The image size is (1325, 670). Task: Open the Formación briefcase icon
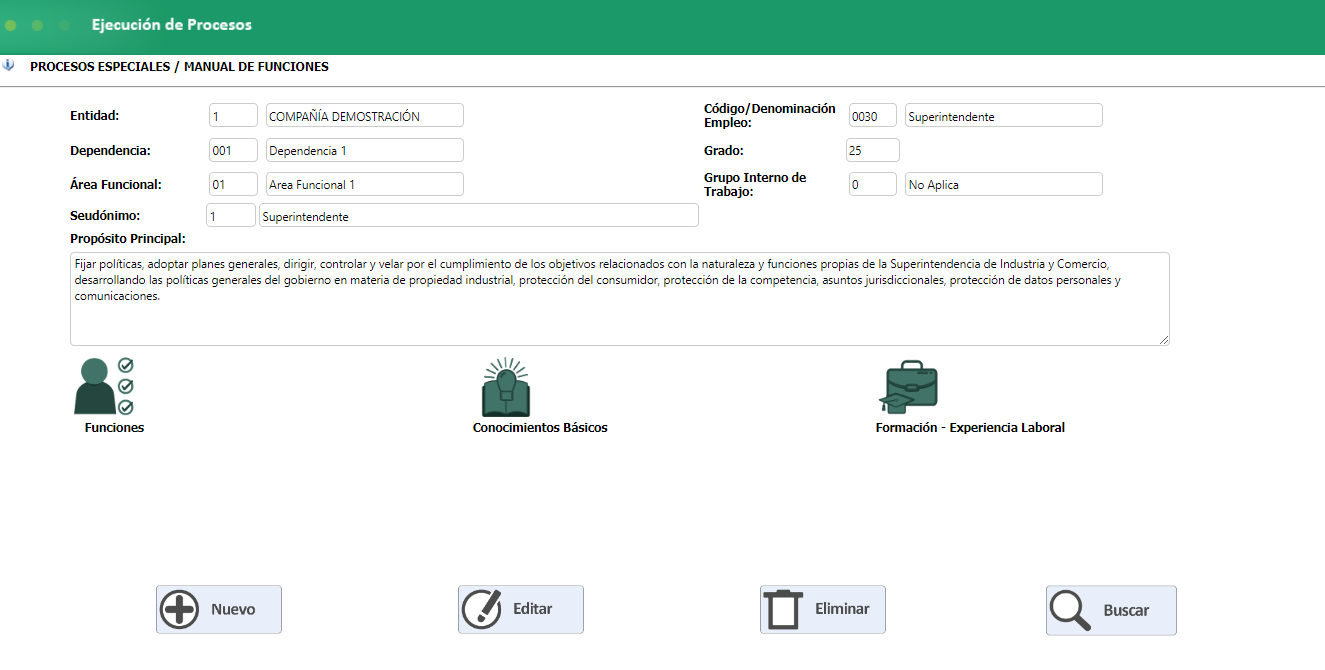coord(908,387)
